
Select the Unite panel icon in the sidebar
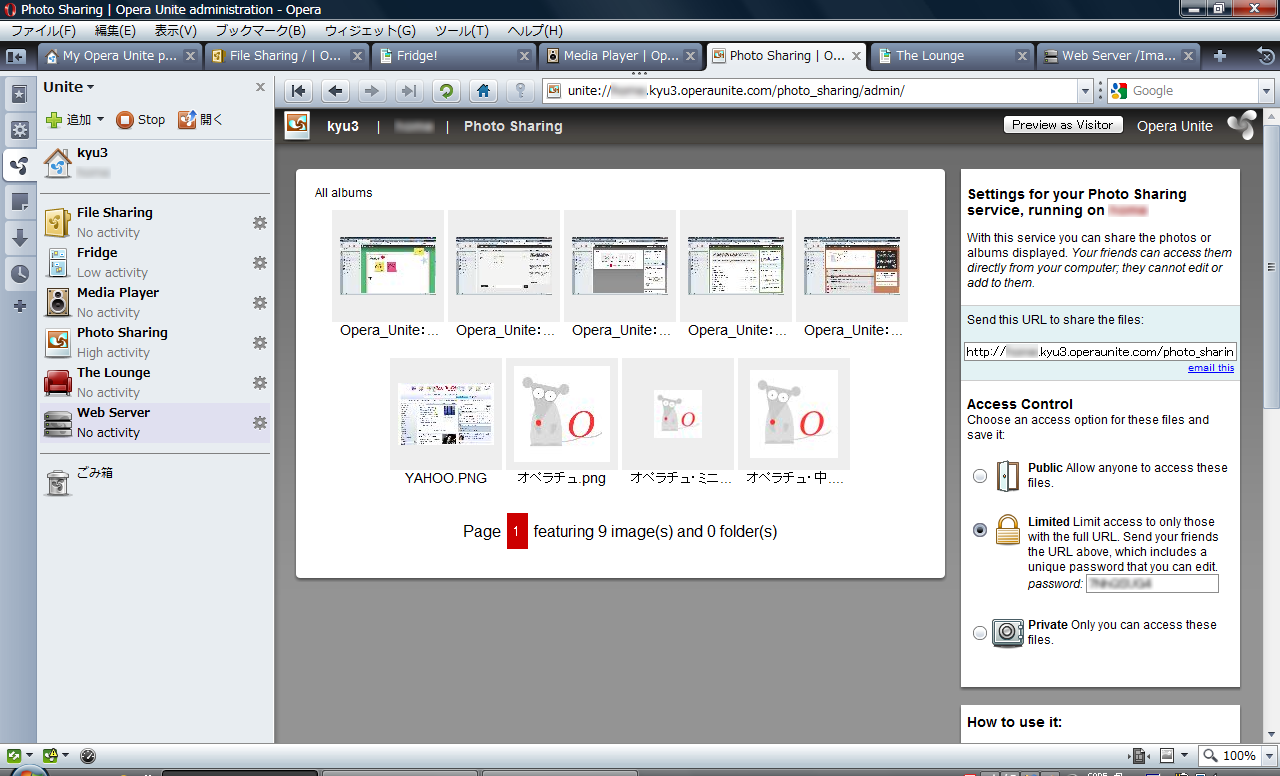click(19, 166)
